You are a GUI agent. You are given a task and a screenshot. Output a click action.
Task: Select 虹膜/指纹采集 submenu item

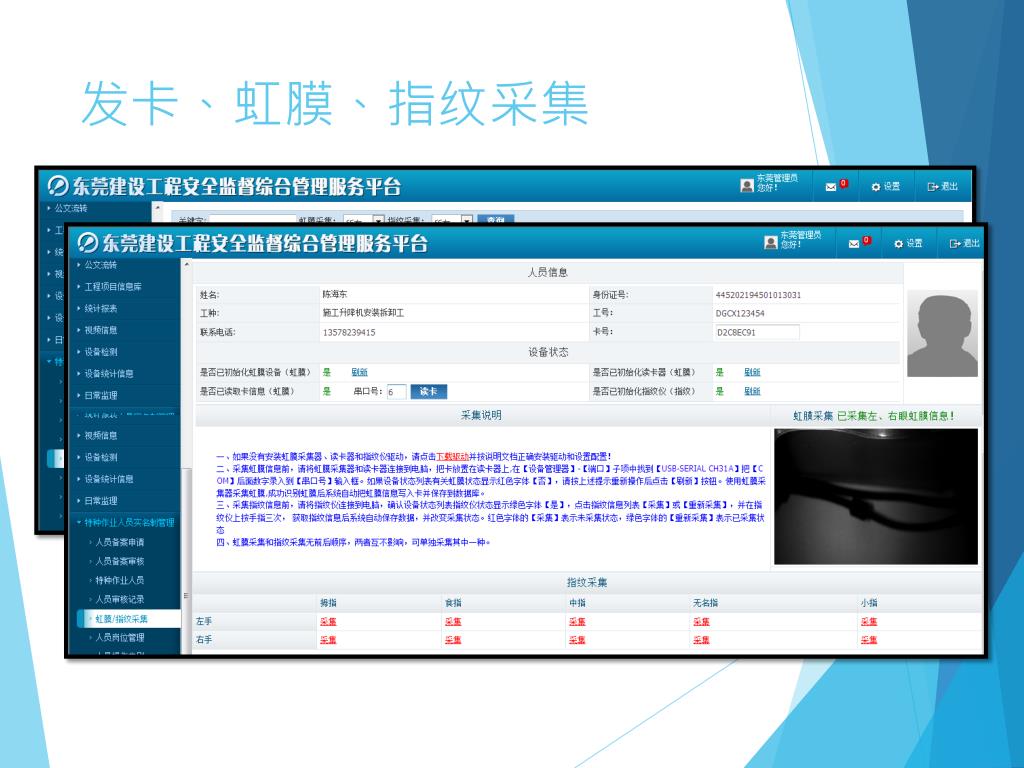click(x=129, y=618)
